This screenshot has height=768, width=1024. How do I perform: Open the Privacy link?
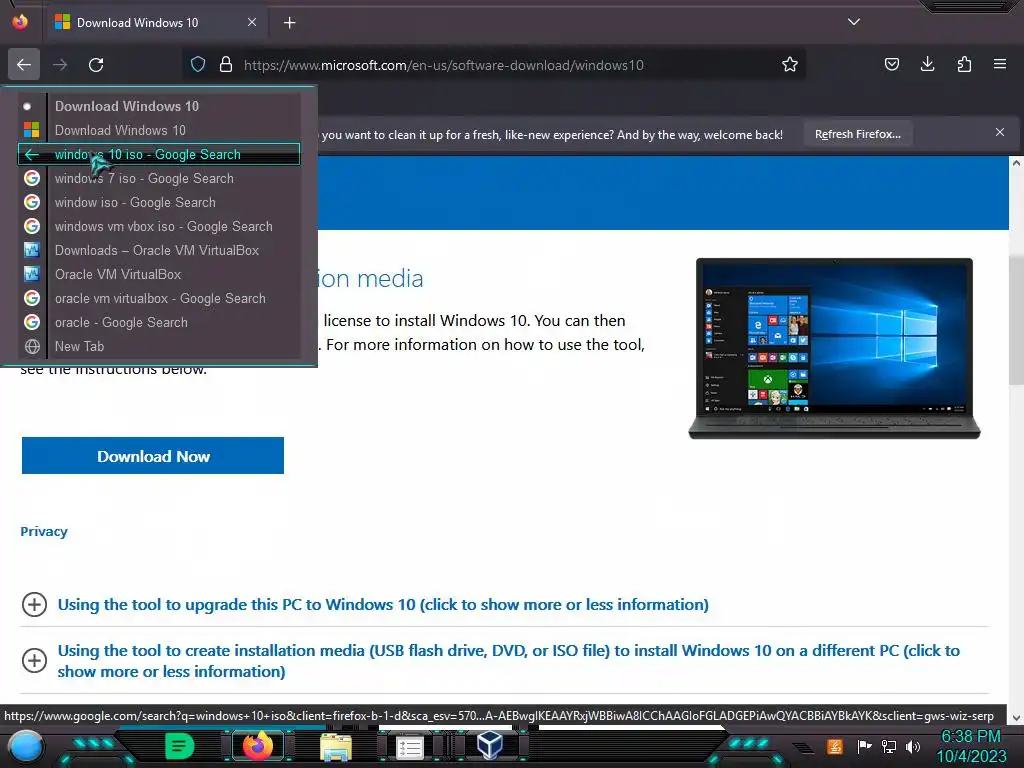click(44, 532)
